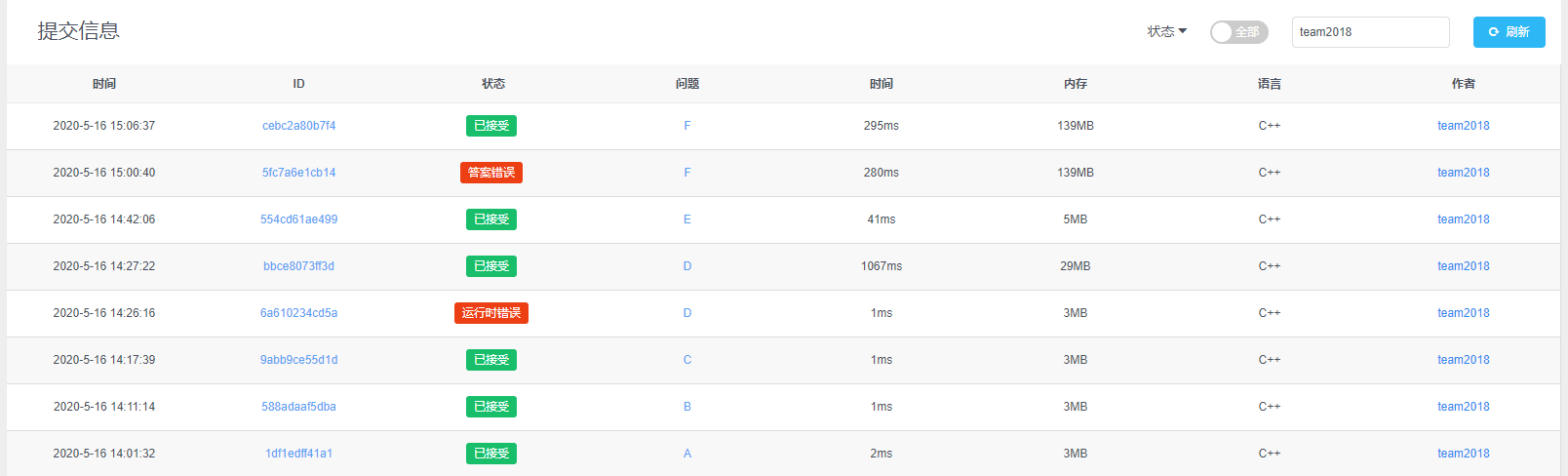Click author team2018 in first row

[x=1463, y=126]
